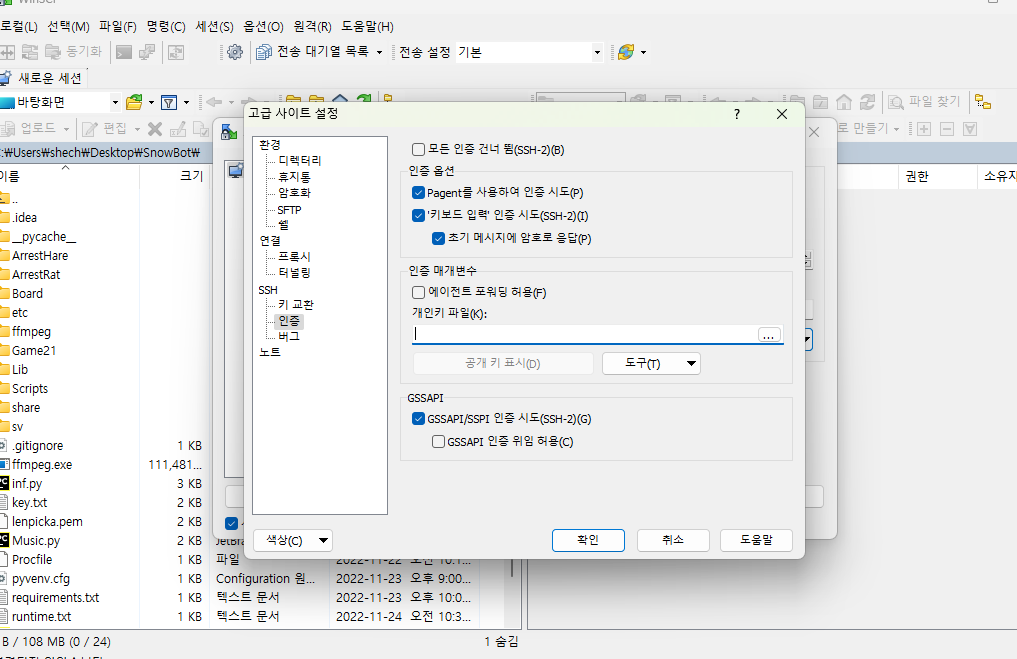This screenshot has height=659, width=1017.
Task: Select 키 교환 in the settings tree
Action: 296,305
